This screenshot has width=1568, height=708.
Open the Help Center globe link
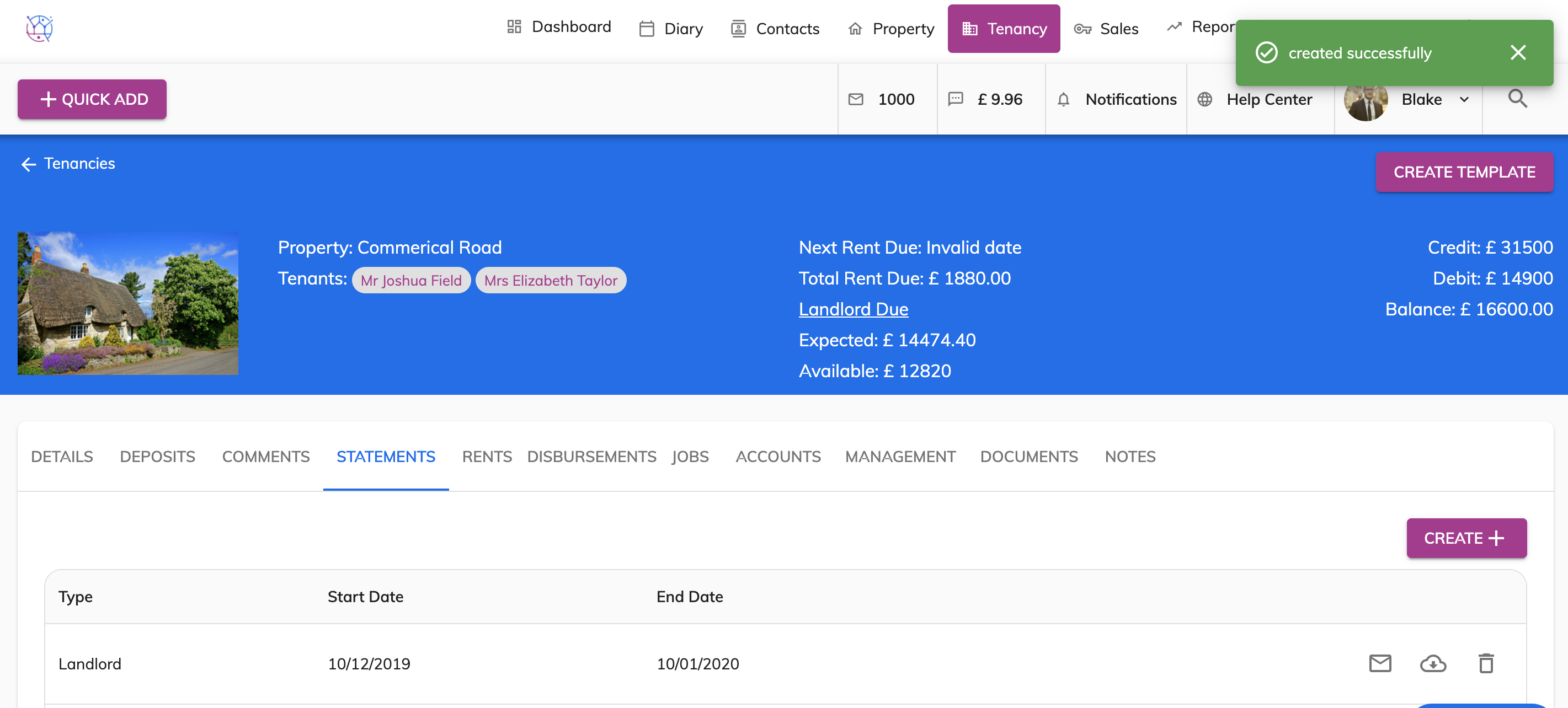click(x=1255, y=100)
